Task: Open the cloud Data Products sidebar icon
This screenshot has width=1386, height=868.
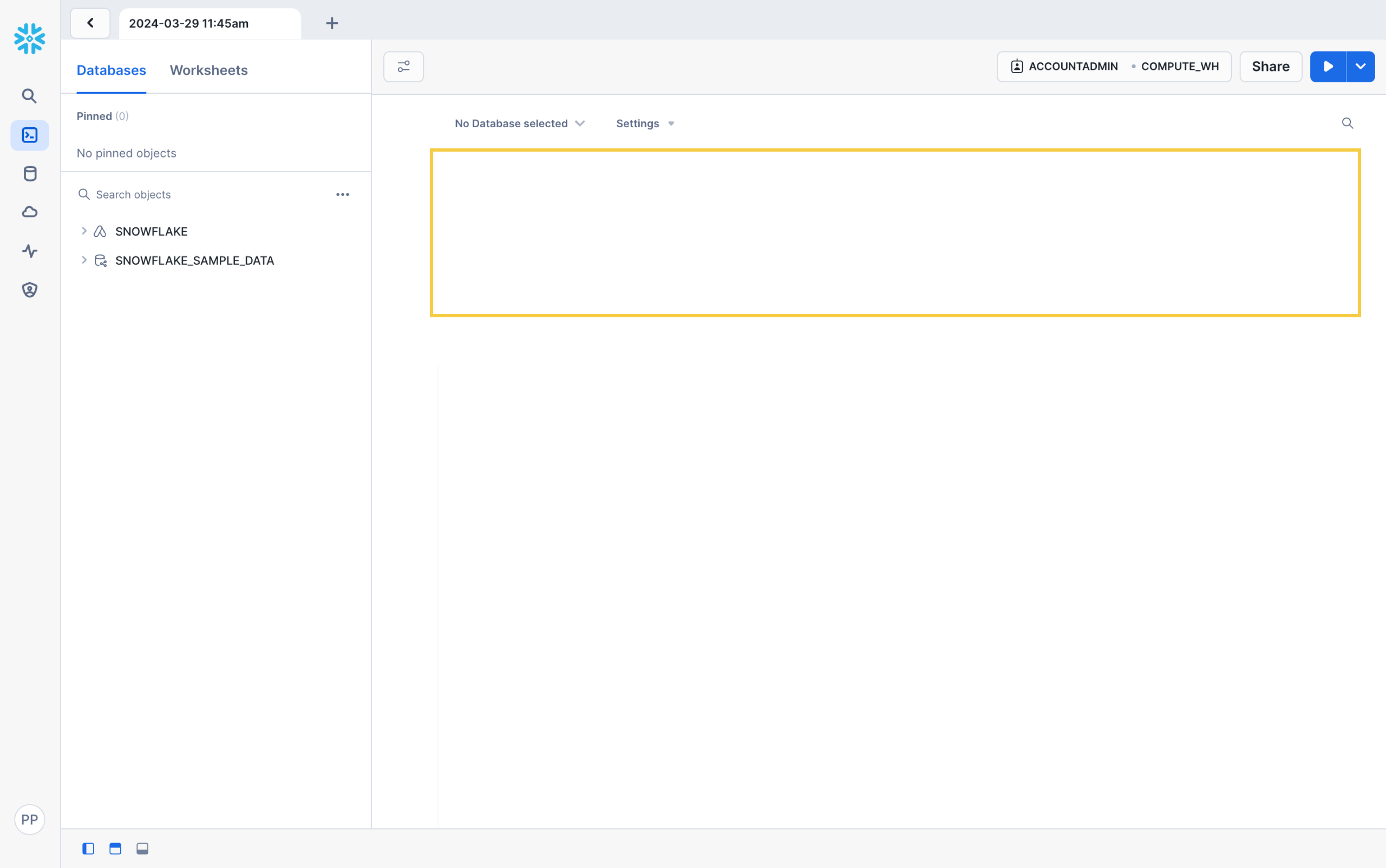Action: point(30,212)
